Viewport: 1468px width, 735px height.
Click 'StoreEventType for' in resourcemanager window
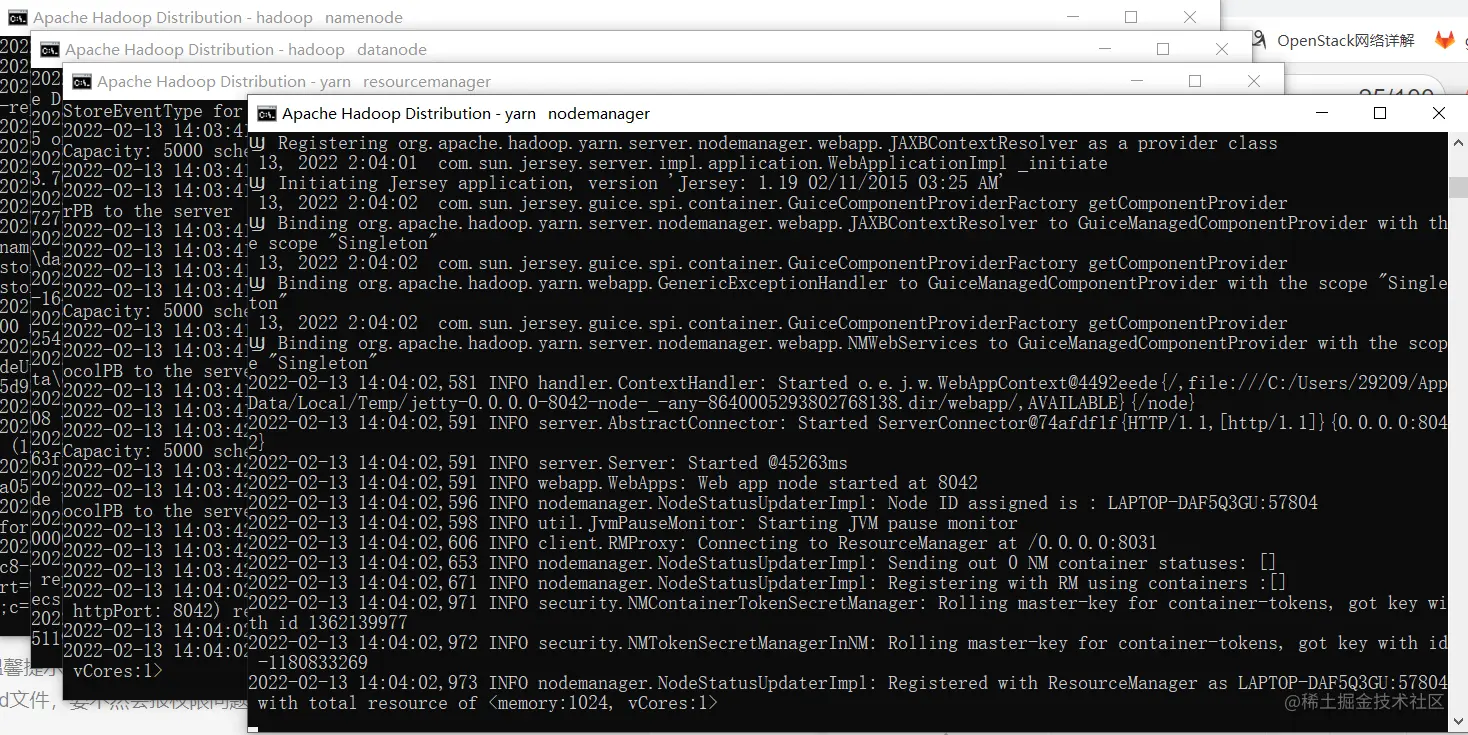pos(153,111)
